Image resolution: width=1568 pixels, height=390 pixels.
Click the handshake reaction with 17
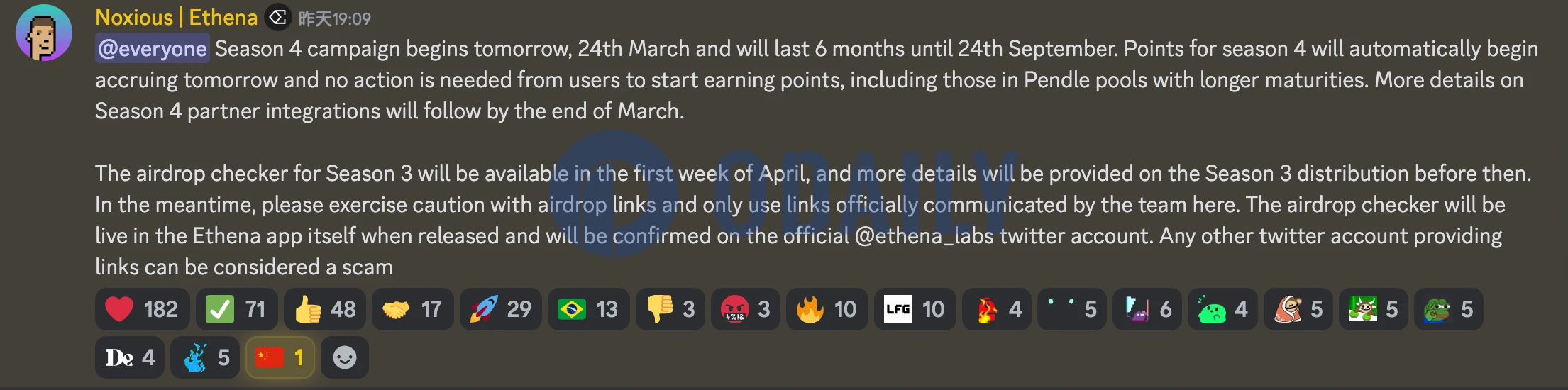[x=412, y=309]
